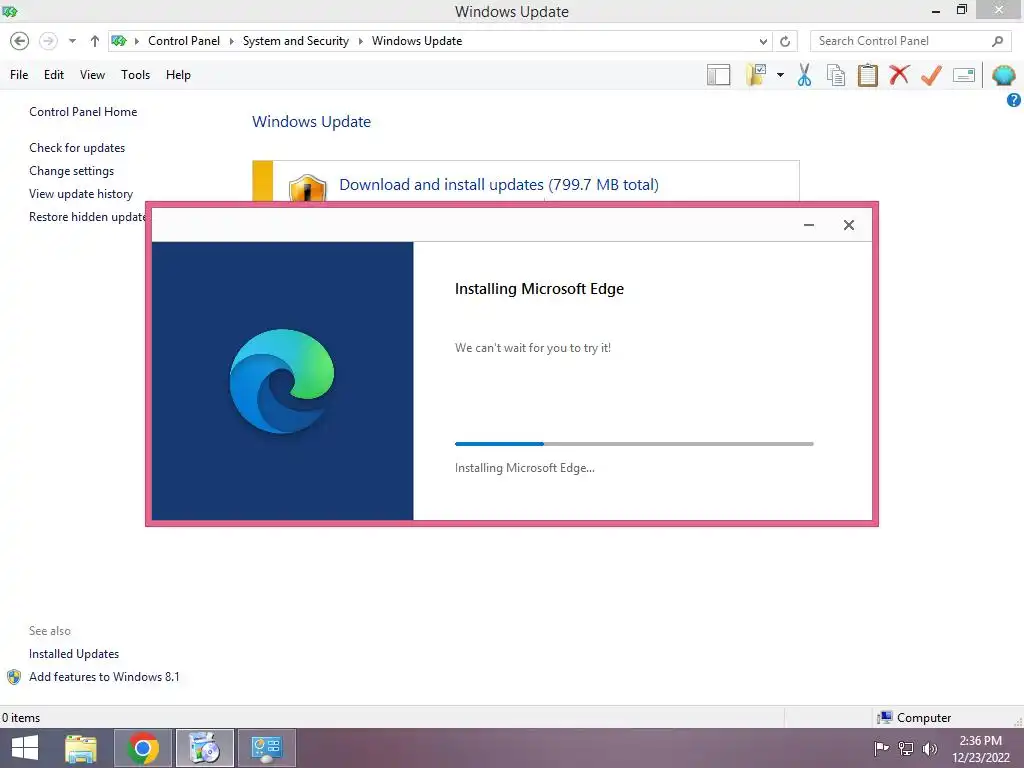Open Installed Updates link
1024x768 pixels.
pyautogui.click(x=74, y=654)
